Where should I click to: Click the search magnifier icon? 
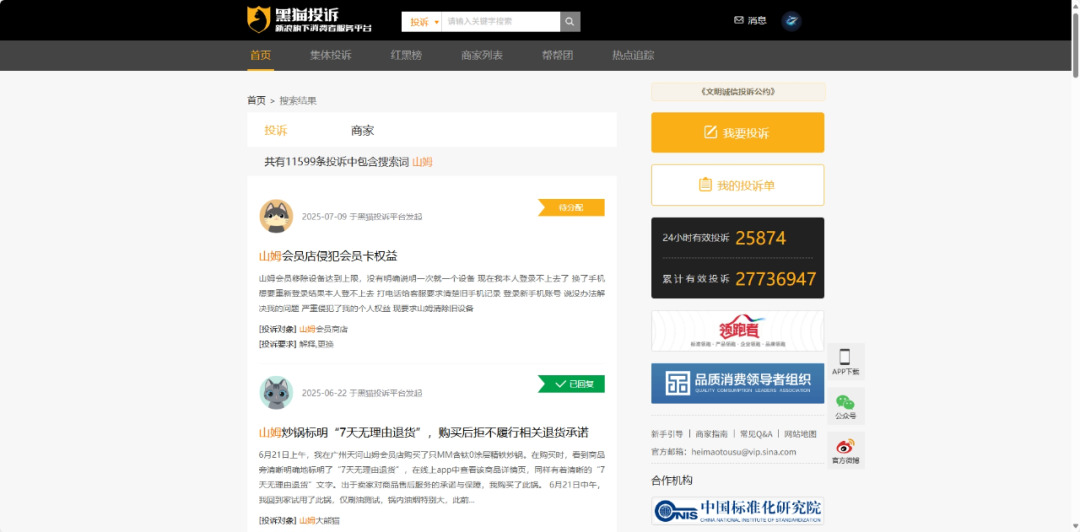point(569,21)
